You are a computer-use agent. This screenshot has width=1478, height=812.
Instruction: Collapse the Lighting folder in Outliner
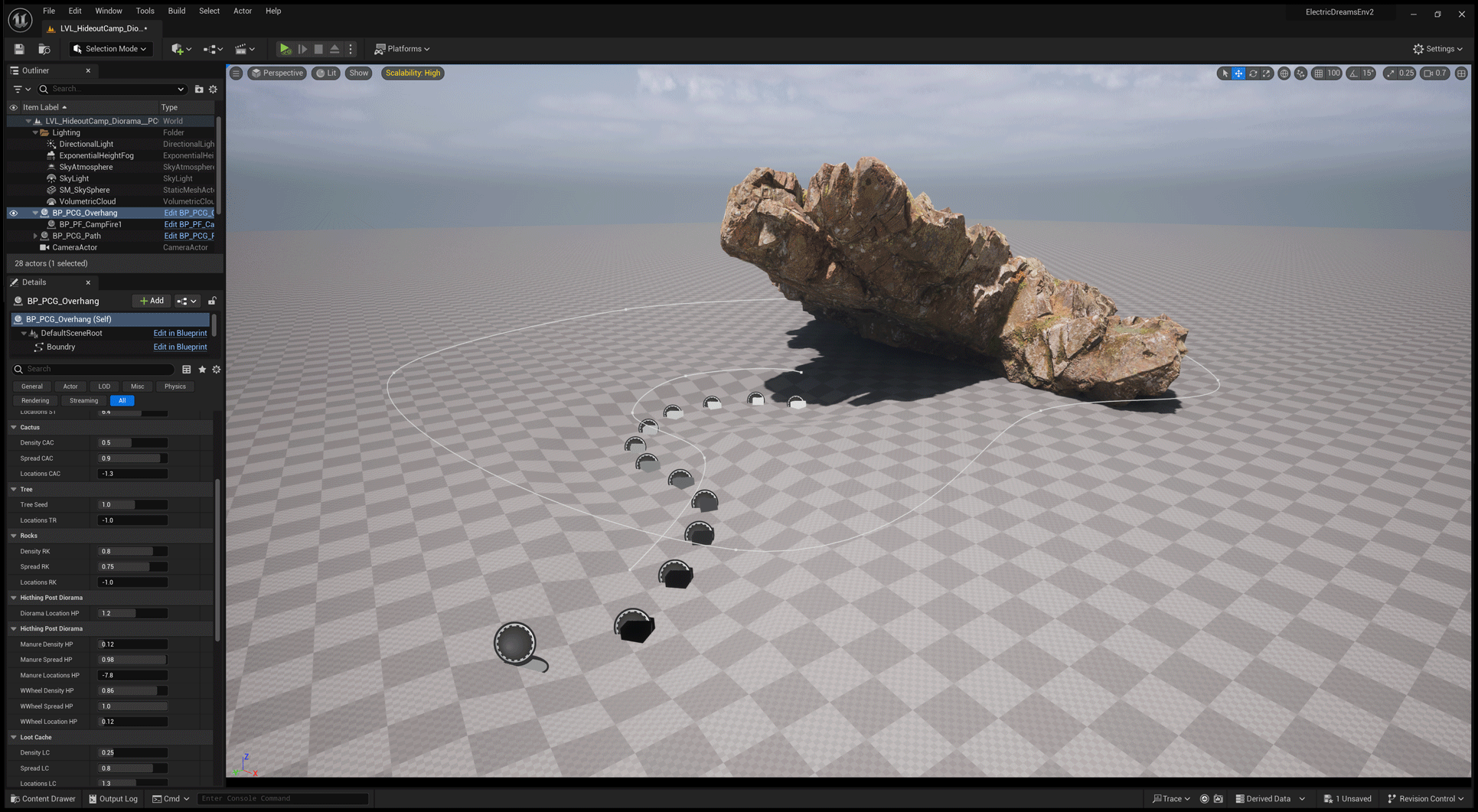coord(35,132)
